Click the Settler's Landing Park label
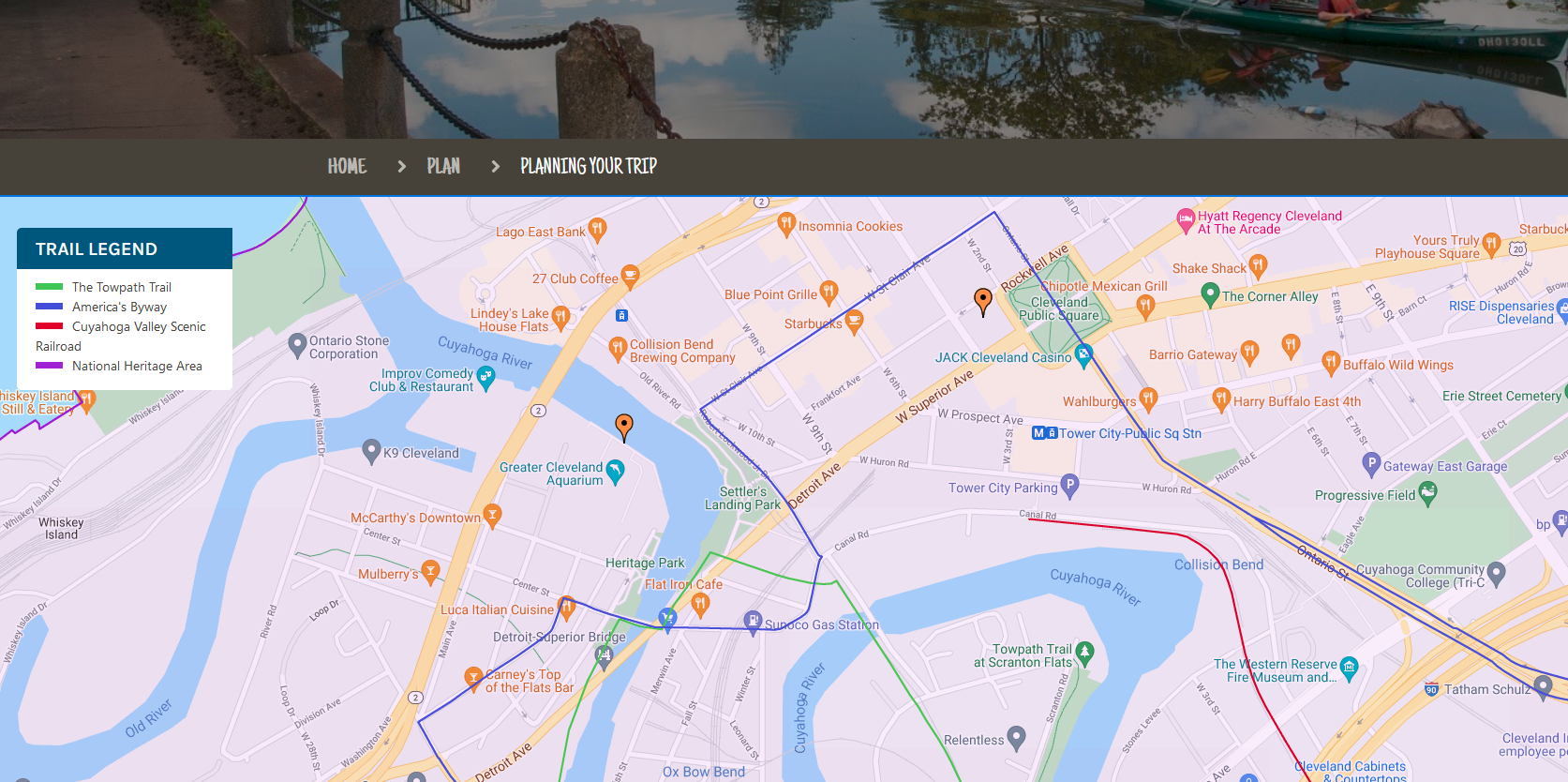This screenshot has height=782, width=1568. coord(742,498)
